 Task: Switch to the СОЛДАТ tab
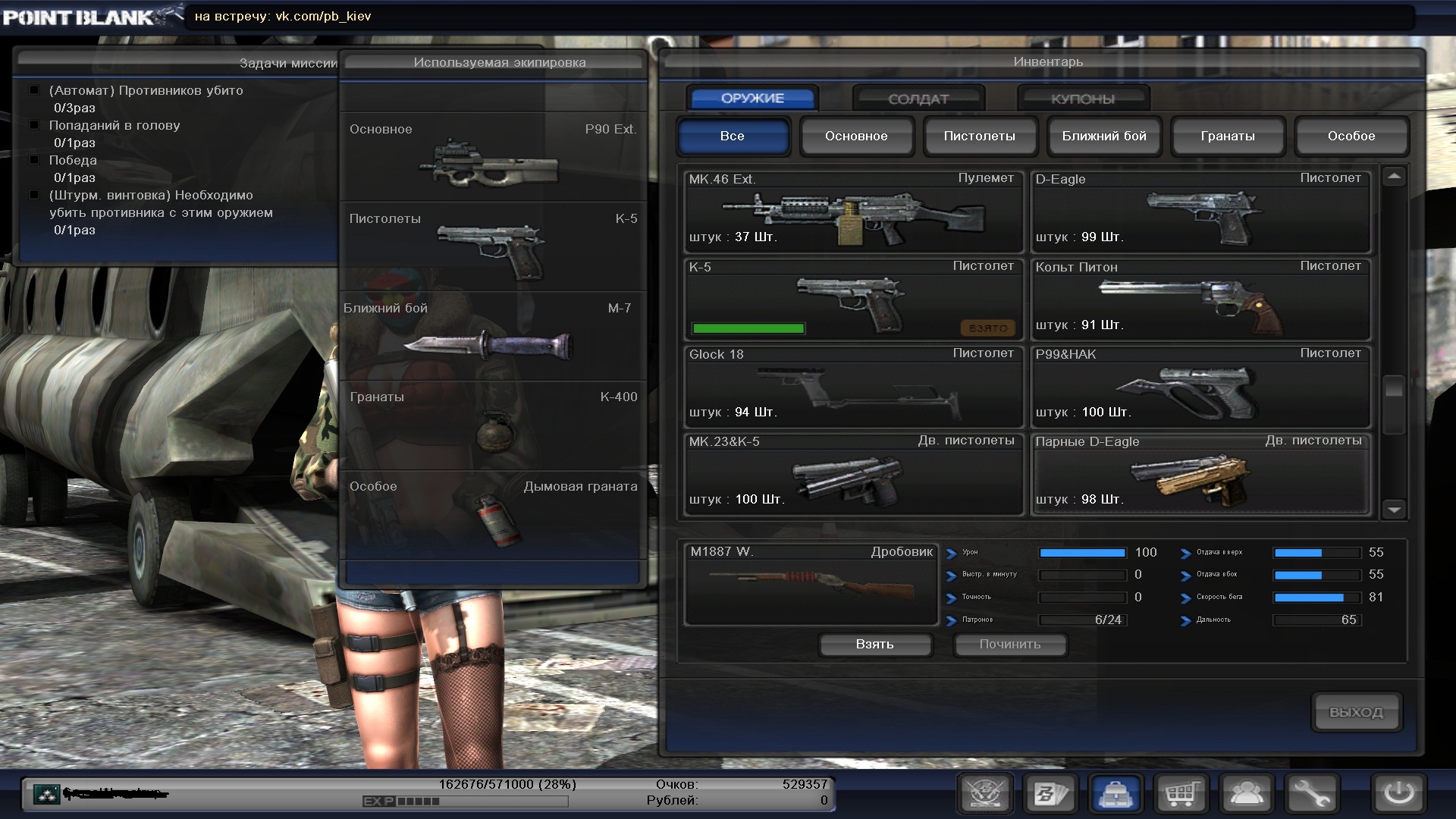click(x=918, y=99)
